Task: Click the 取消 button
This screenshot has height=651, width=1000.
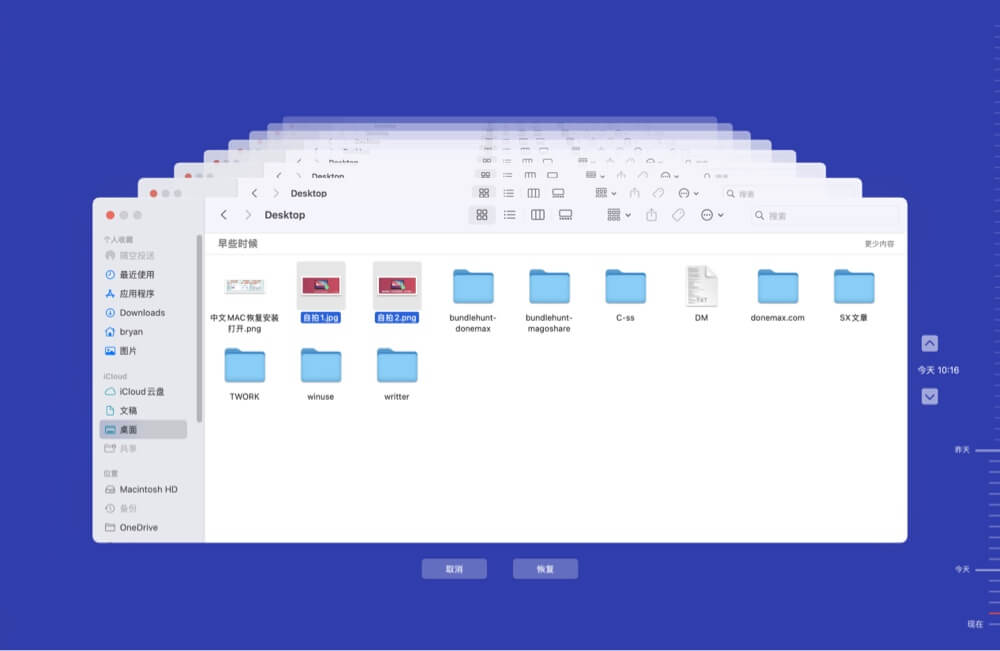Action: (454, 569)
